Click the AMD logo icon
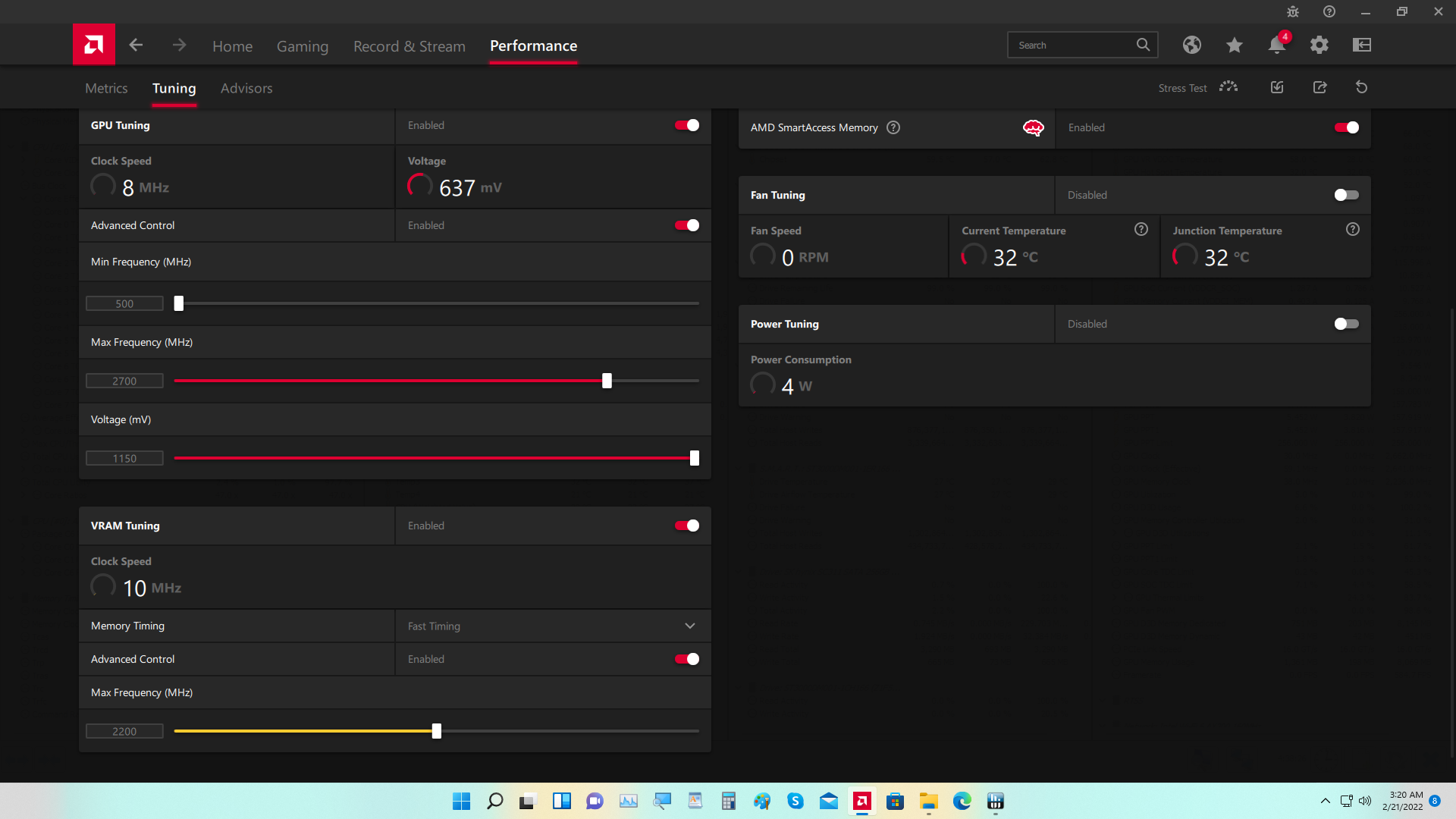Image resolution: width=1456 pixels, height=819 pixels. (94, 45)
